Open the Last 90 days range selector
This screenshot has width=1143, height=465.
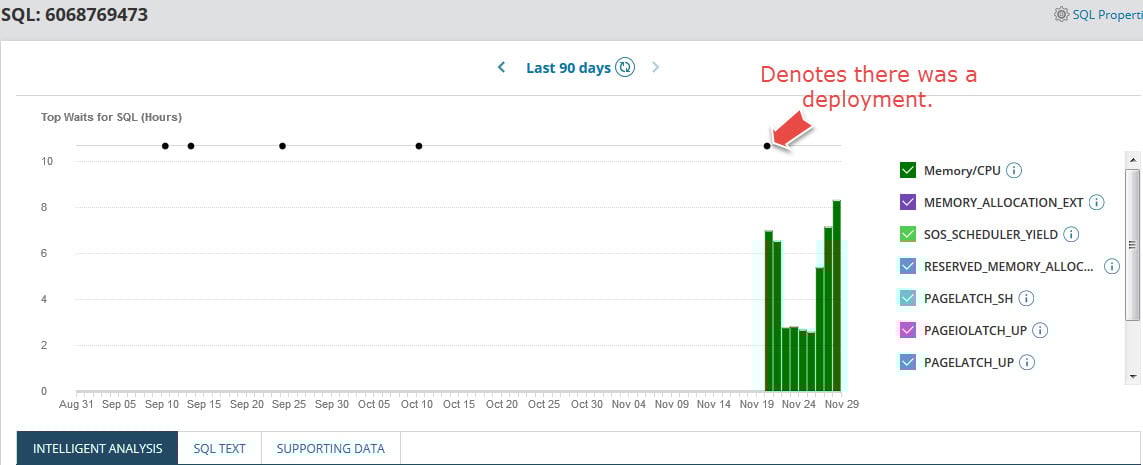tap(569, 68)
